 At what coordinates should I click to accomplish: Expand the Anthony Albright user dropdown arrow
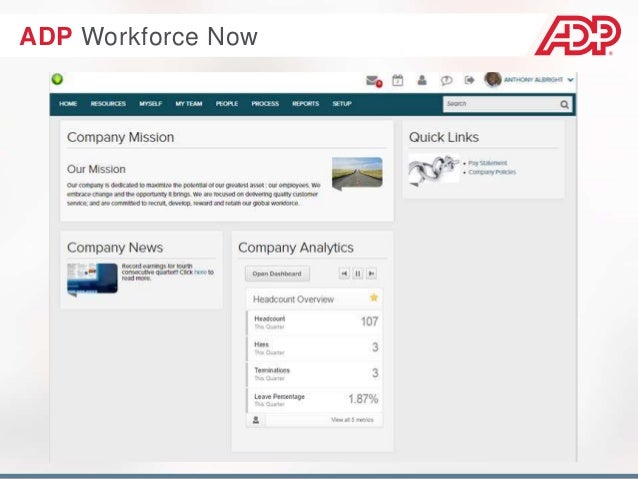click(x=570, y=80)
